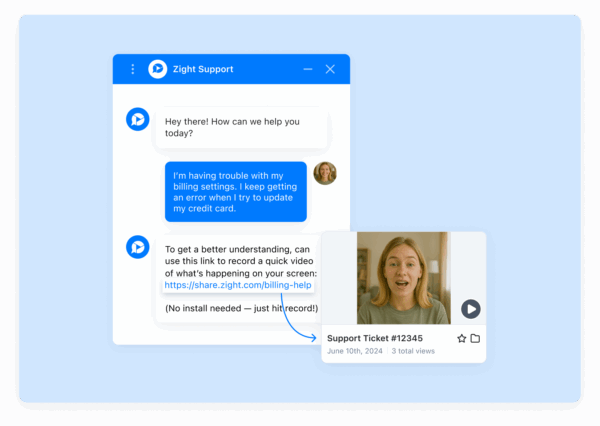
Task: Star the Support Ticket #12345 recording
Action: tap(461, 338)
